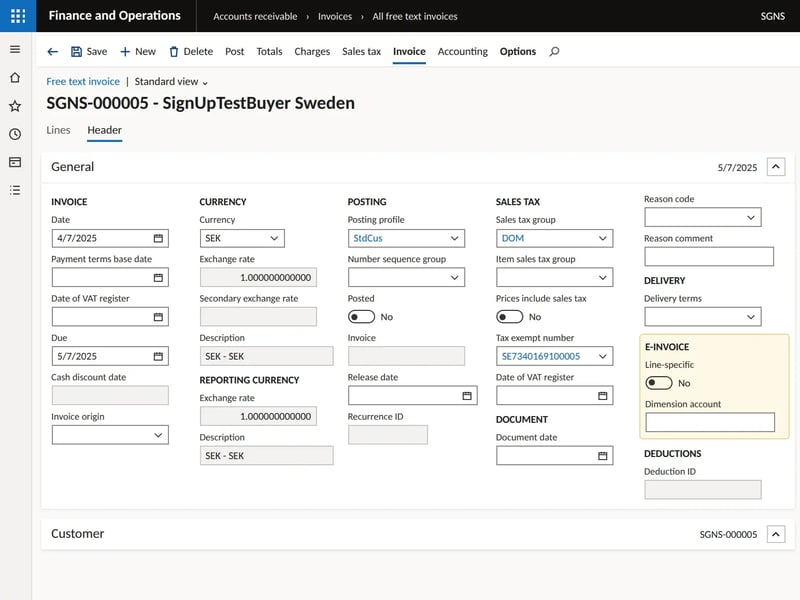800x600 pixels.
Task: Go to Home in sidebar
Action: coord(15,78)
